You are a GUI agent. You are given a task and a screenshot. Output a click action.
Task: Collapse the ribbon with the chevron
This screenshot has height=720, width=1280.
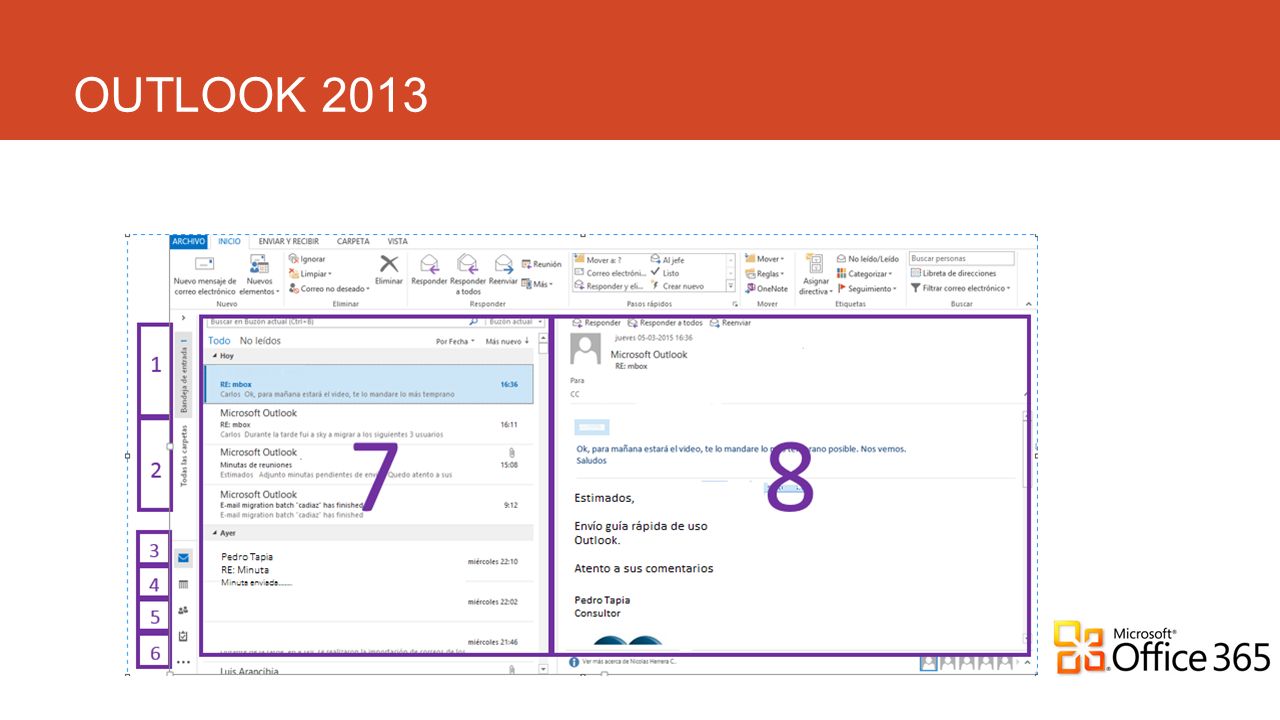1030,302
